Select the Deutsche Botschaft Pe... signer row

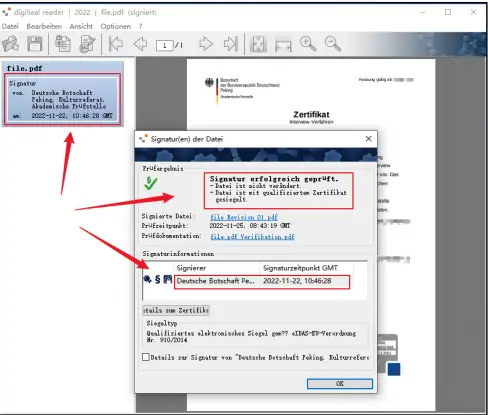[x=262, y=282]
